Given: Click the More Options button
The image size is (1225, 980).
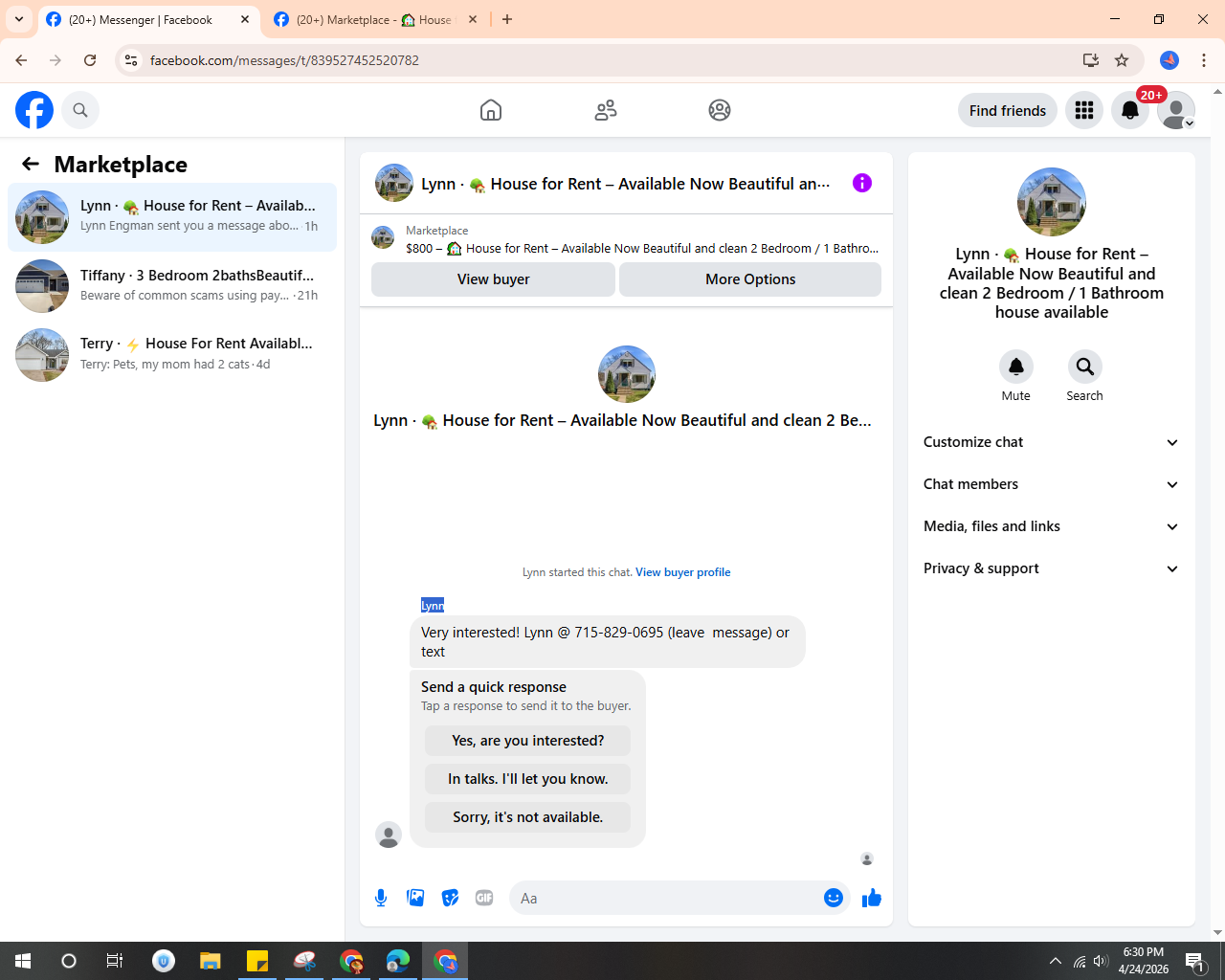Looking at the screenshot, I should pos(750,279).
